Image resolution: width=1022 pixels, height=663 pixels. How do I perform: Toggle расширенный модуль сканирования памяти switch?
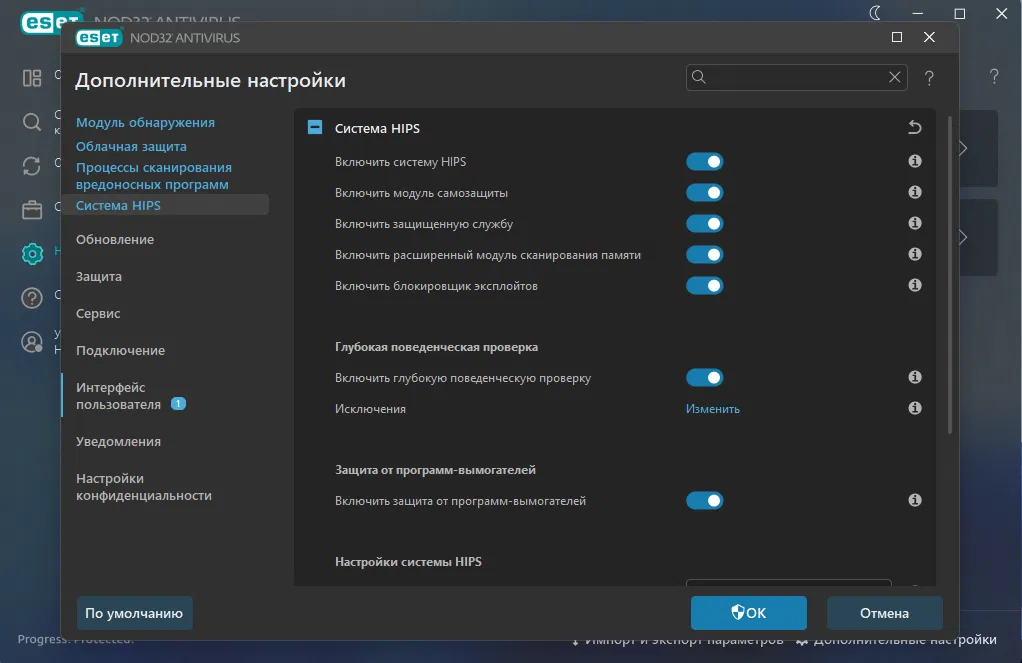705,255
